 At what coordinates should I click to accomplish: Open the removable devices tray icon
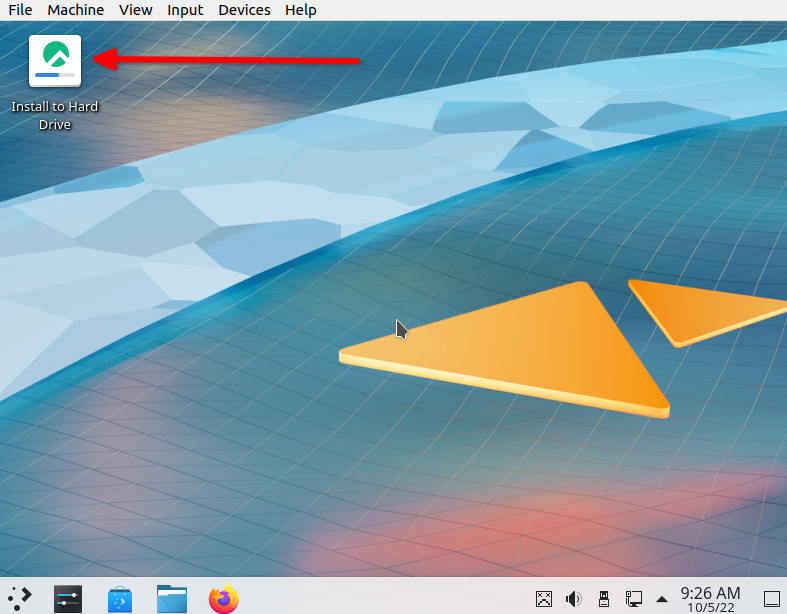[603, 599]
